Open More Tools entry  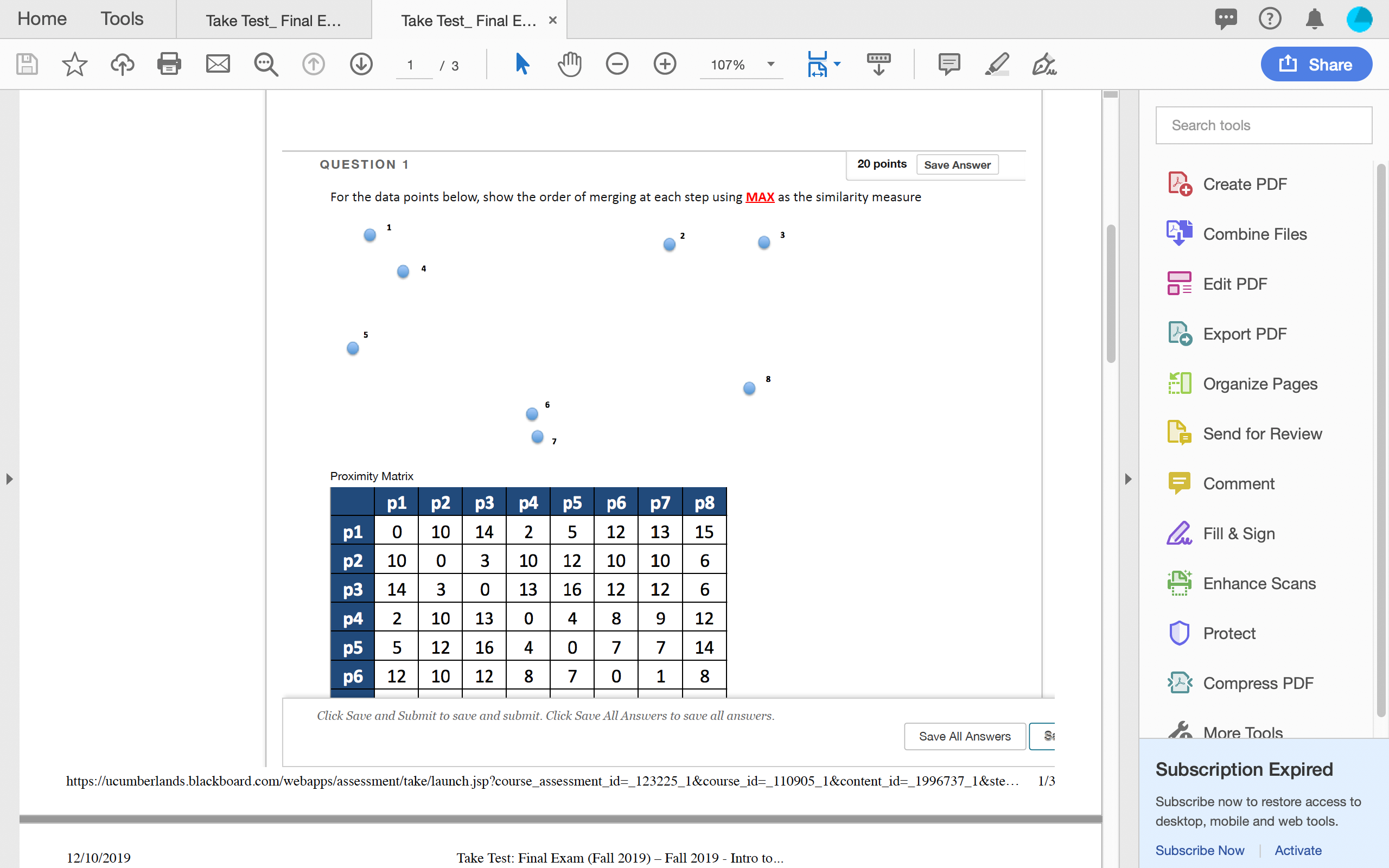[x=1225, y=731]
